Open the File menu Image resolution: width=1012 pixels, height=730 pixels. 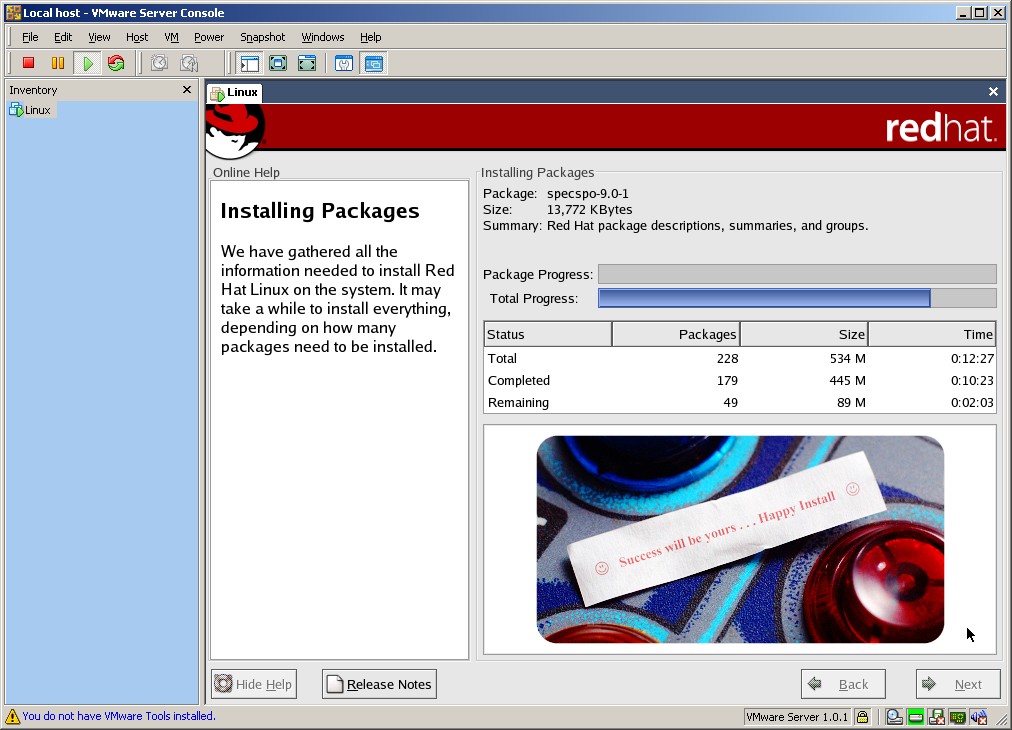[30, 37]
